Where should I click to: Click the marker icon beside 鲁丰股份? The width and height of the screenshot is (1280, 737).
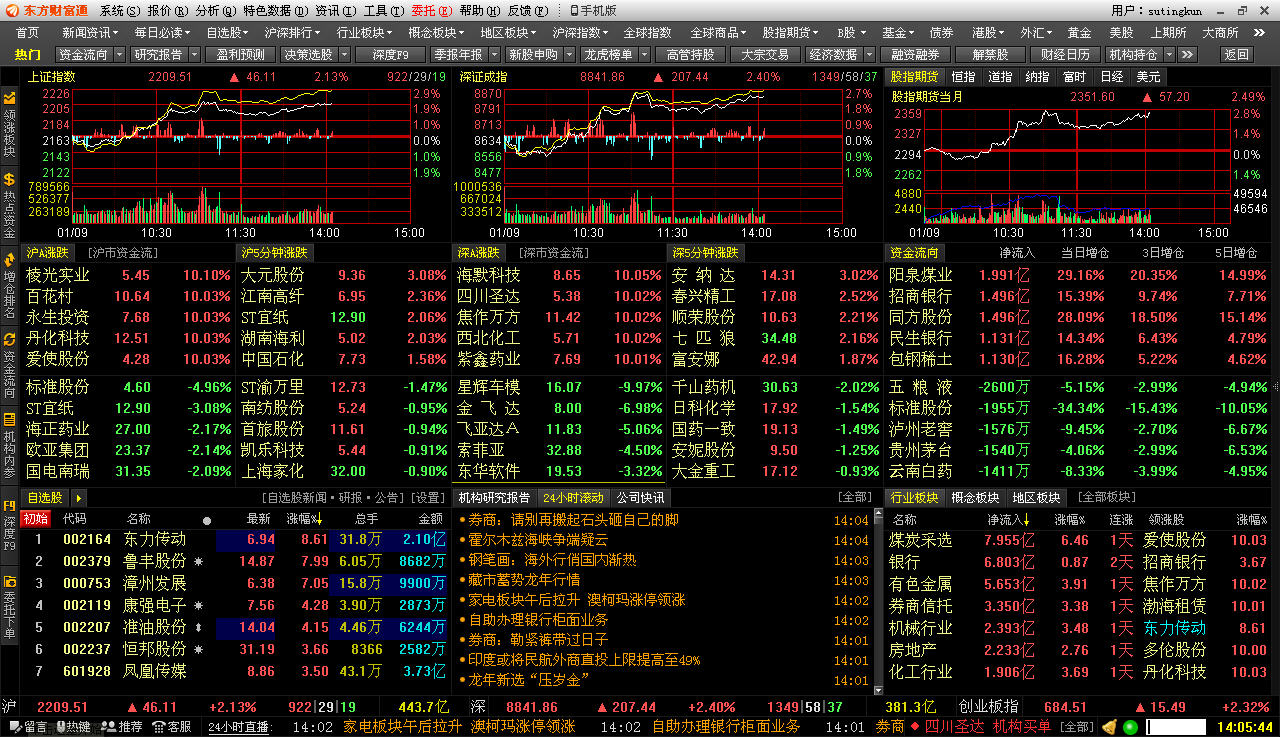pyautogui.click(x=199, y=561)
